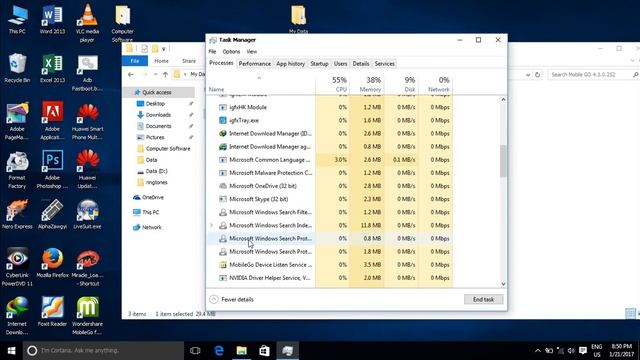Switch to the Users tab

pyautogui.click(x=340, y=64)
